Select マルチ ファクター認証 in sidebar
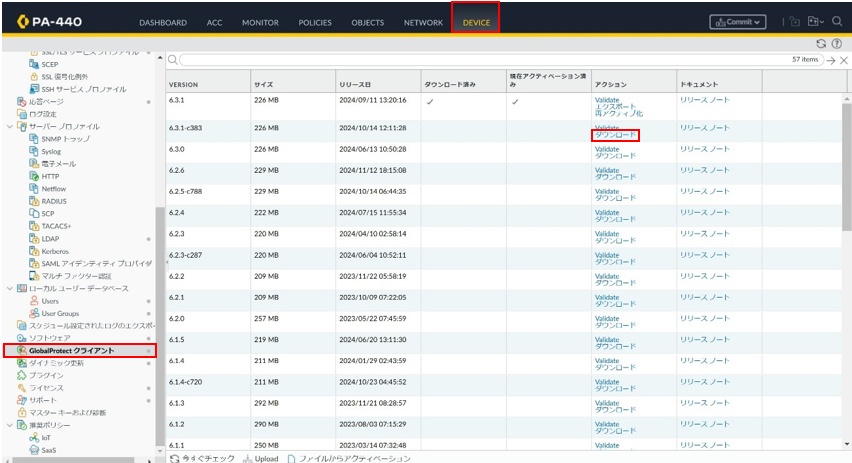The height and width of the screenshot is (463, 852). pyautogui.click(x=77, y=276)
